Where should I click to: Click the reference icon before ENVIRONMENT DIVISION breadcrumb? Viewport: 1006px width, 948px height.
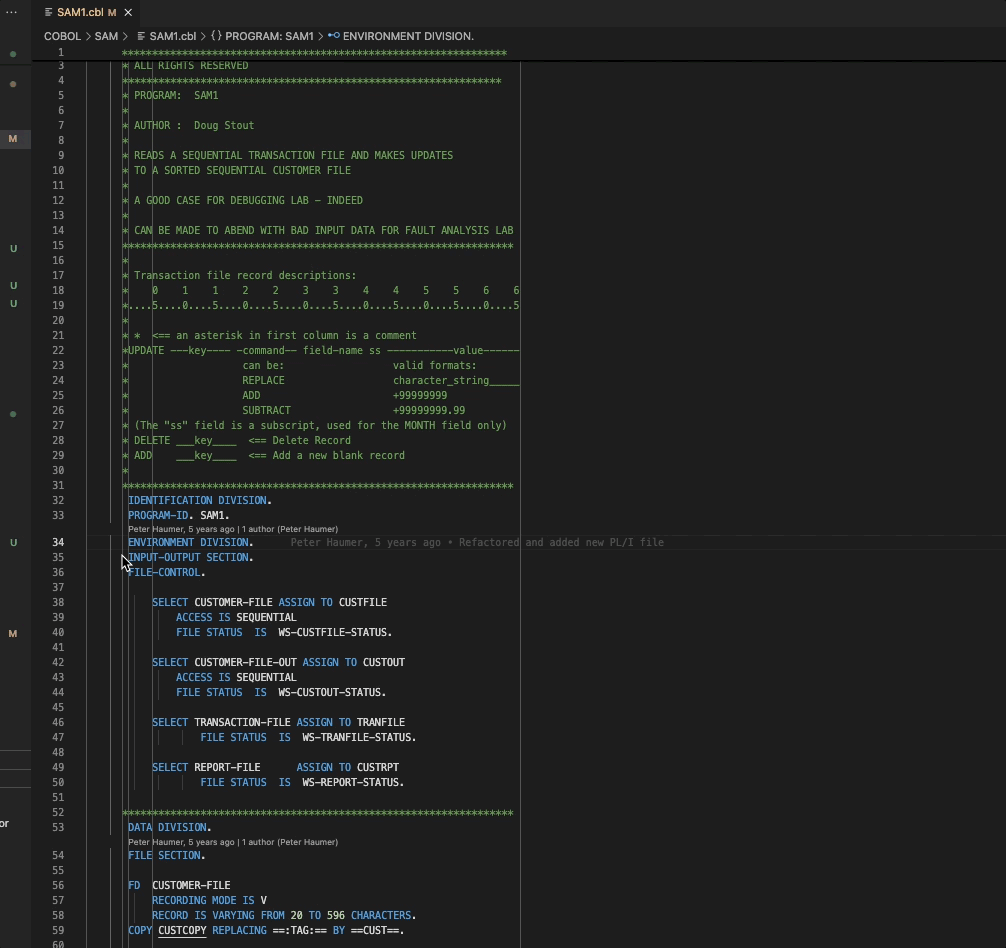tap(333, 36)
